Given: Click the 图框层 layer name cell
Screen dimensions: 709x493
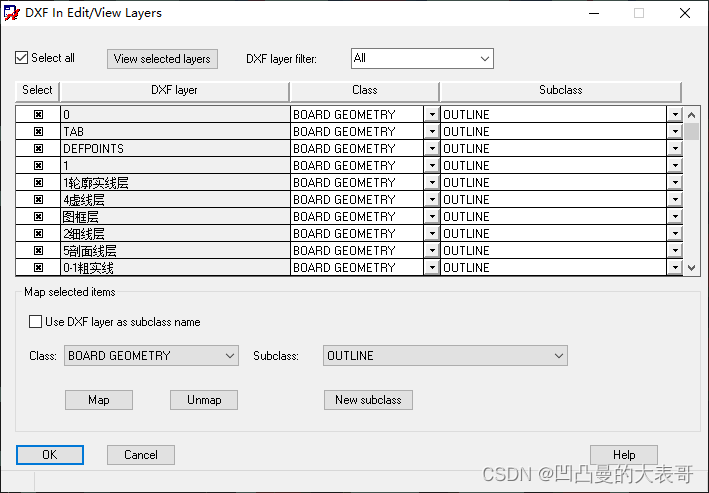Looking at the screenshot, I should point(175,217).
